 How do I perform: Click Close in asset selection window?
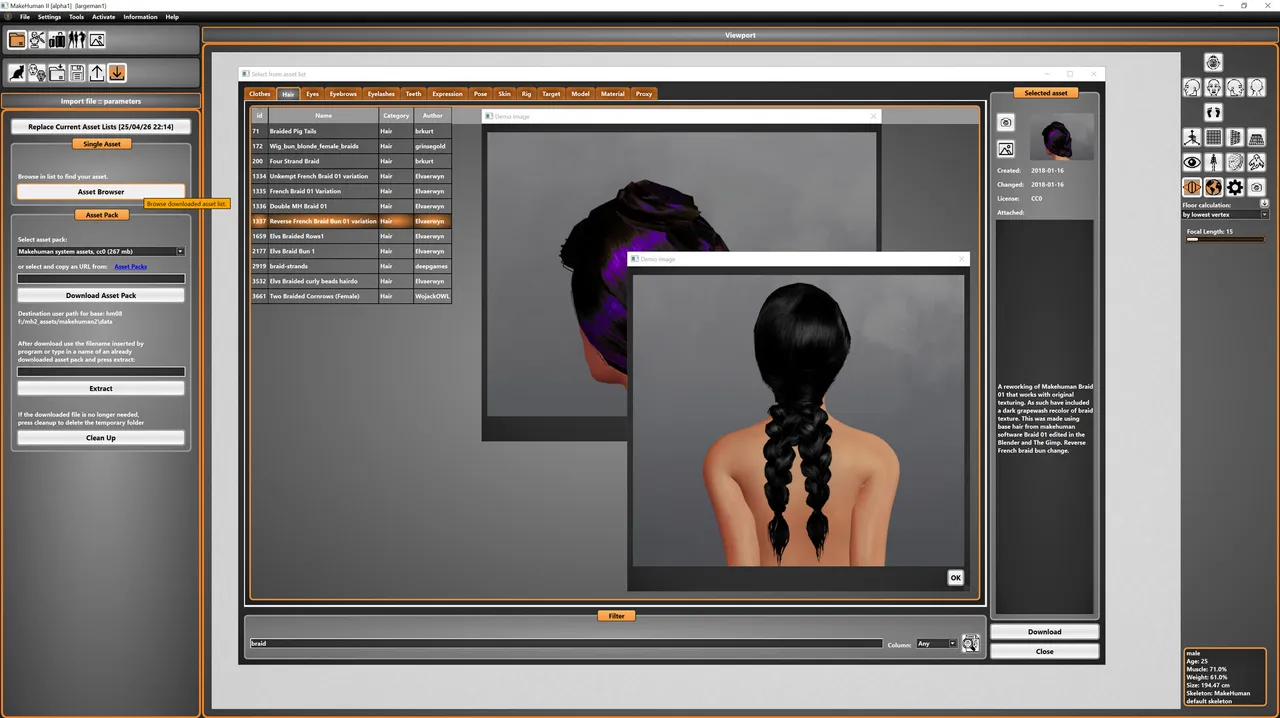tap(1045, 651)
